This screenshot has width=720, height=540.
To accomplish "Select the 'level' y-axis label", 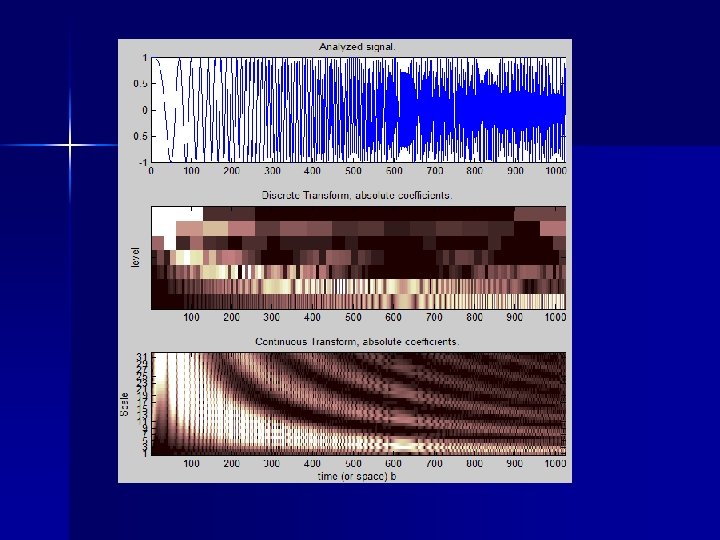I will 135,258.
